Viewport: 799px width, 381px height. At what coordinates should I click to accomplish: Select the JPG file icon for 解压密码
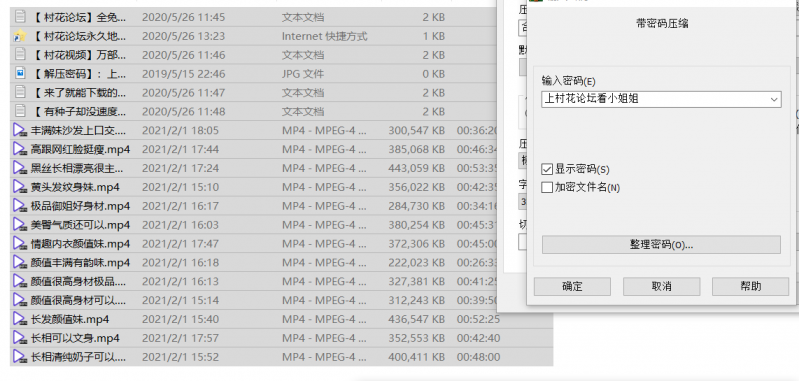[x=20, y=74]
